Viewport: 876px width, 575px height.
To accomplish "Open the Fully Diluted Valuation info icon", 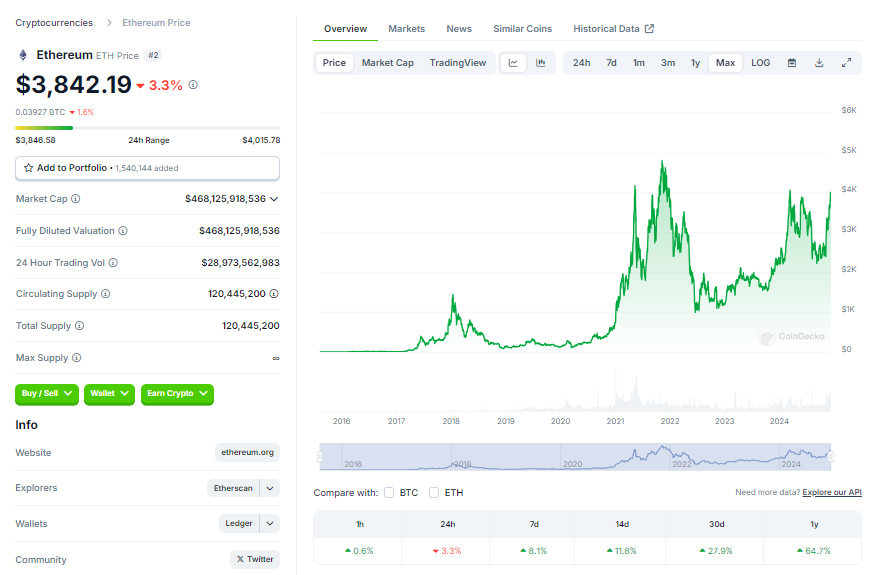I will [x=123, y=230].
